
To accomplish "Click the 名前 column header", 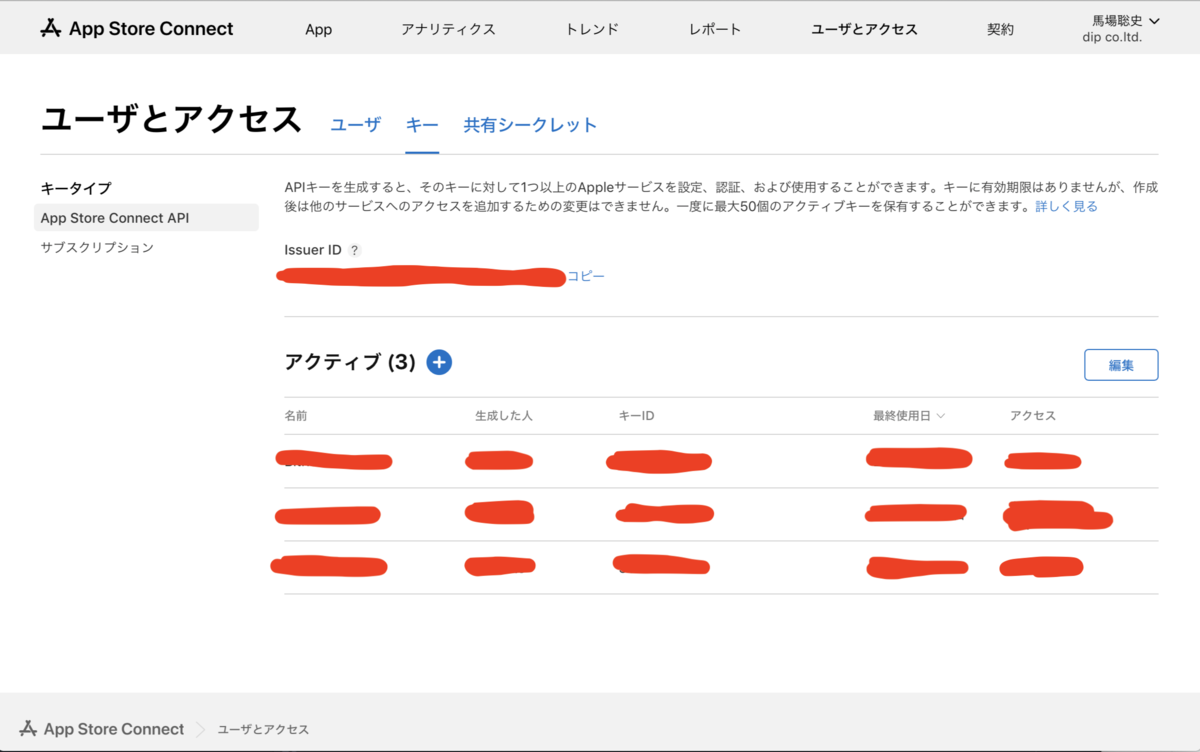I will click(x=295, y=415).
